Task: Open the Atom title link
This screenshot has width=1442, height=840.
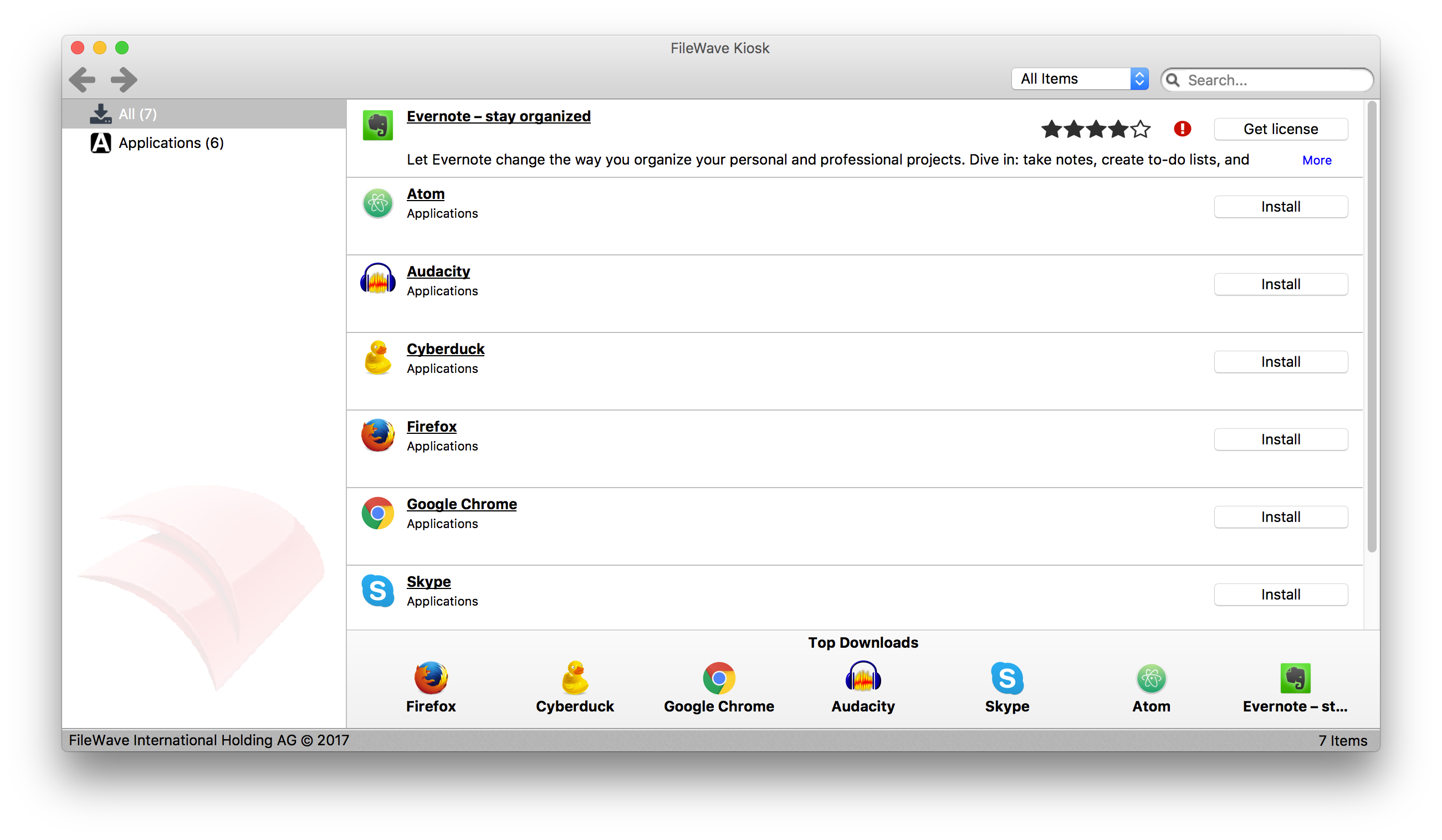Action: coord(426,194)
